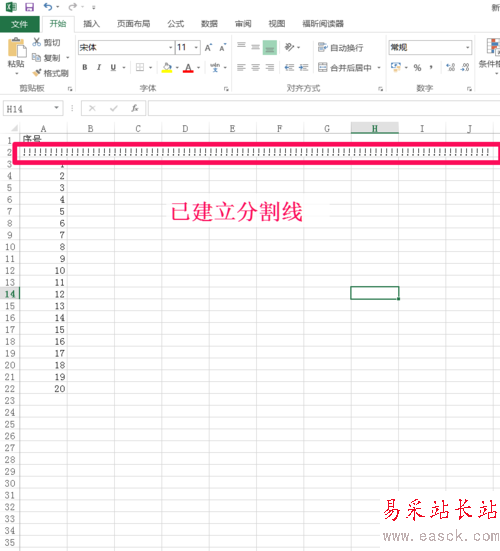Decrease font size with smaller A icon
The image size is (500, 551).
223,47
